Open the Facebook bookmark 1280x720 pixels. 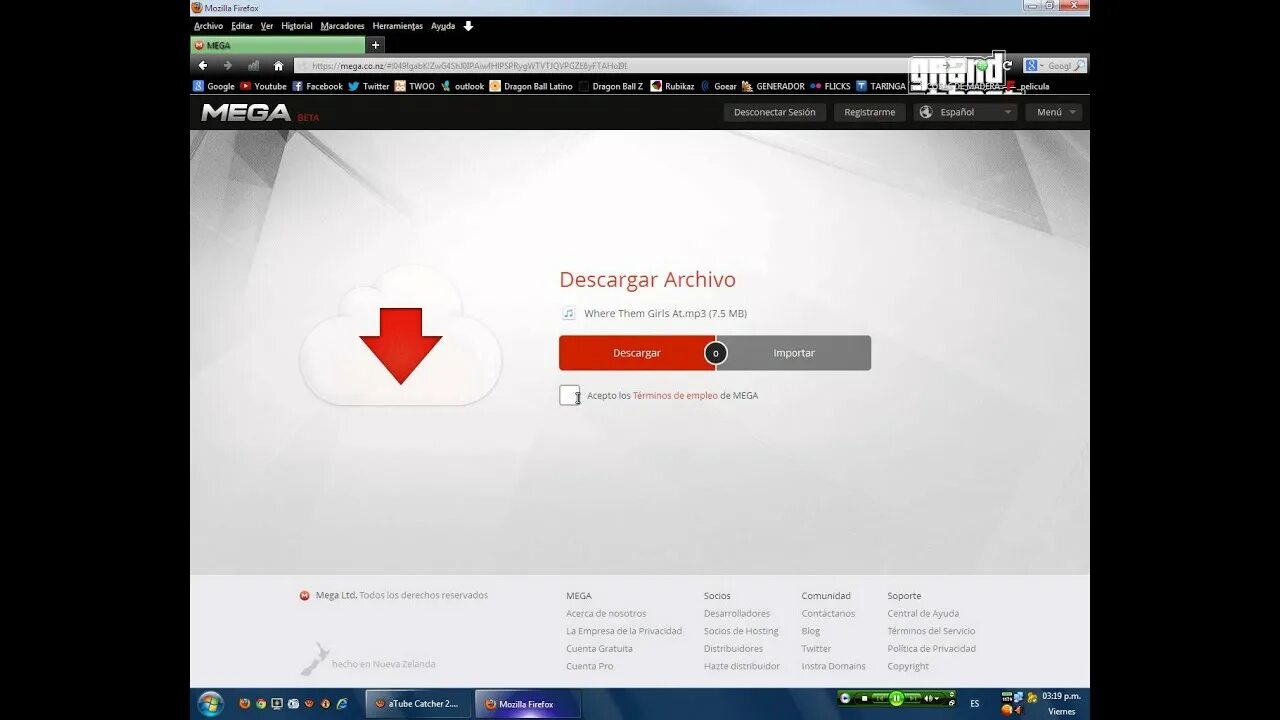click(x=318, y=86)
